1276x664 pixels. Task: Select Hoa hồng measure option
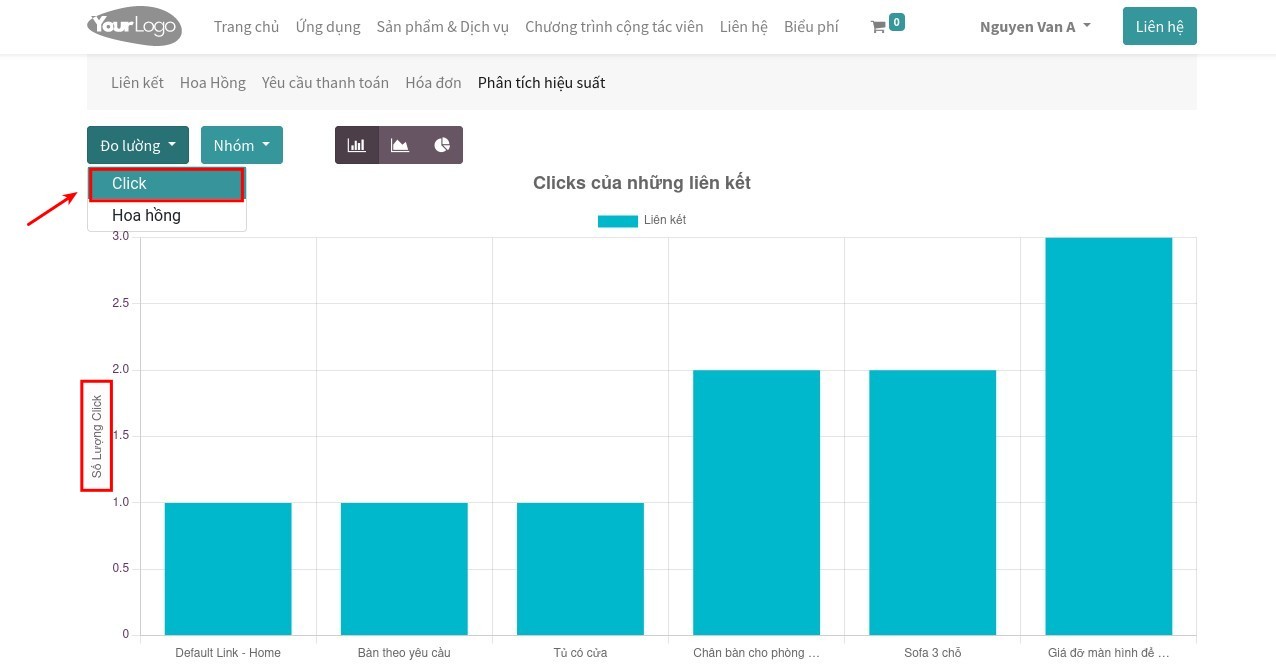point(166,215)
